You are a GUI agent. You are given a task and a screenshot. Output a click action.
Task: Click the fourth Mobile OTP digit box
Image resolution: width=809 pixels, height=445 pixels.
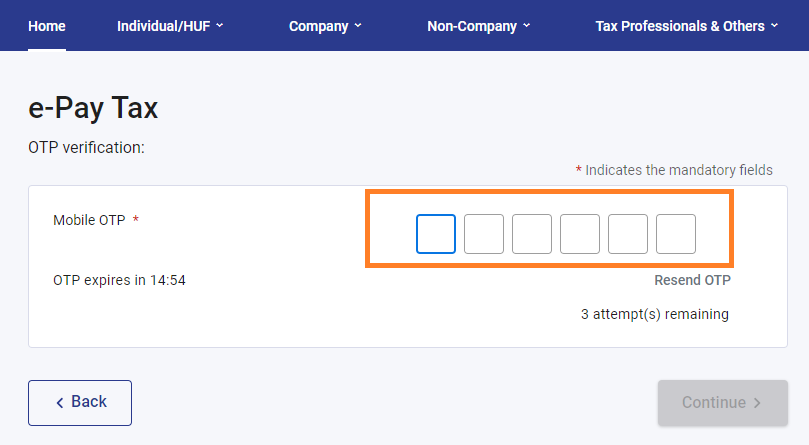point(580,234)
